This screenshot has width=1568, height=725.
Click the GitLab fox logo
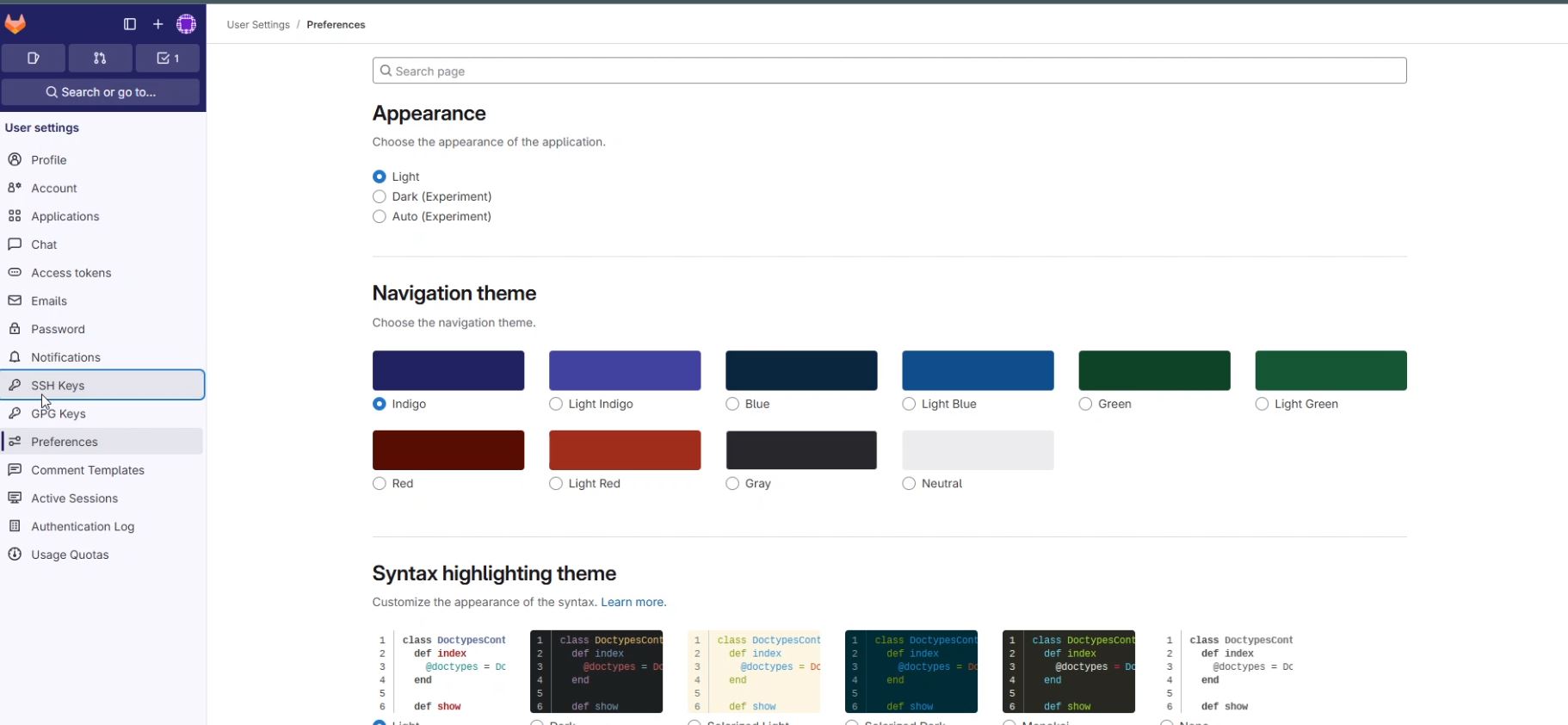(15, 24)
